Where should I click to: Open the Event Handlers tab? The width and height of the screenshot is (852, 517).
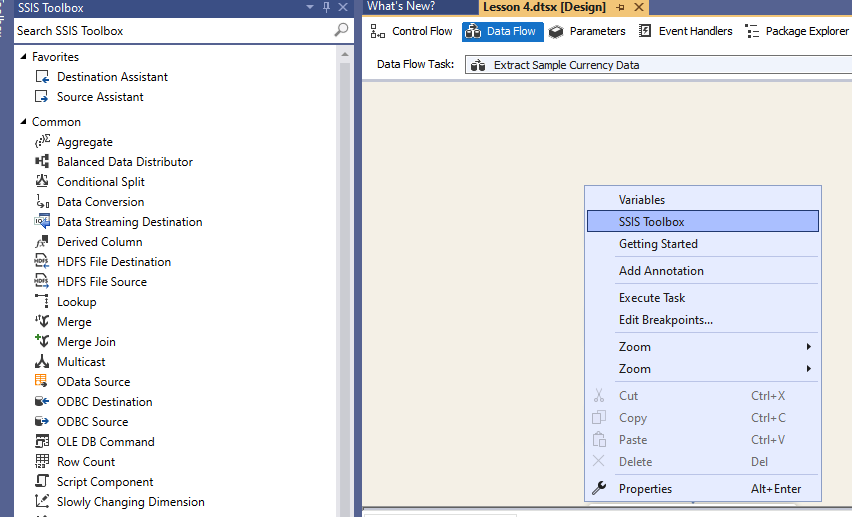coord(685,31)
